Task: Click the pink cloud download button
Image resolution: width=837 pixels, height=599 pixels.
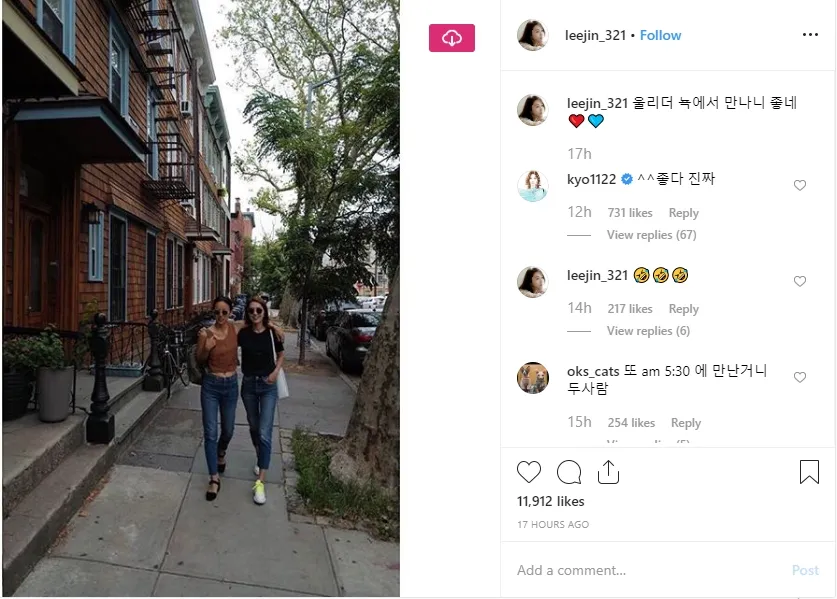Action: pyautogui.click(x=452, y=38)
